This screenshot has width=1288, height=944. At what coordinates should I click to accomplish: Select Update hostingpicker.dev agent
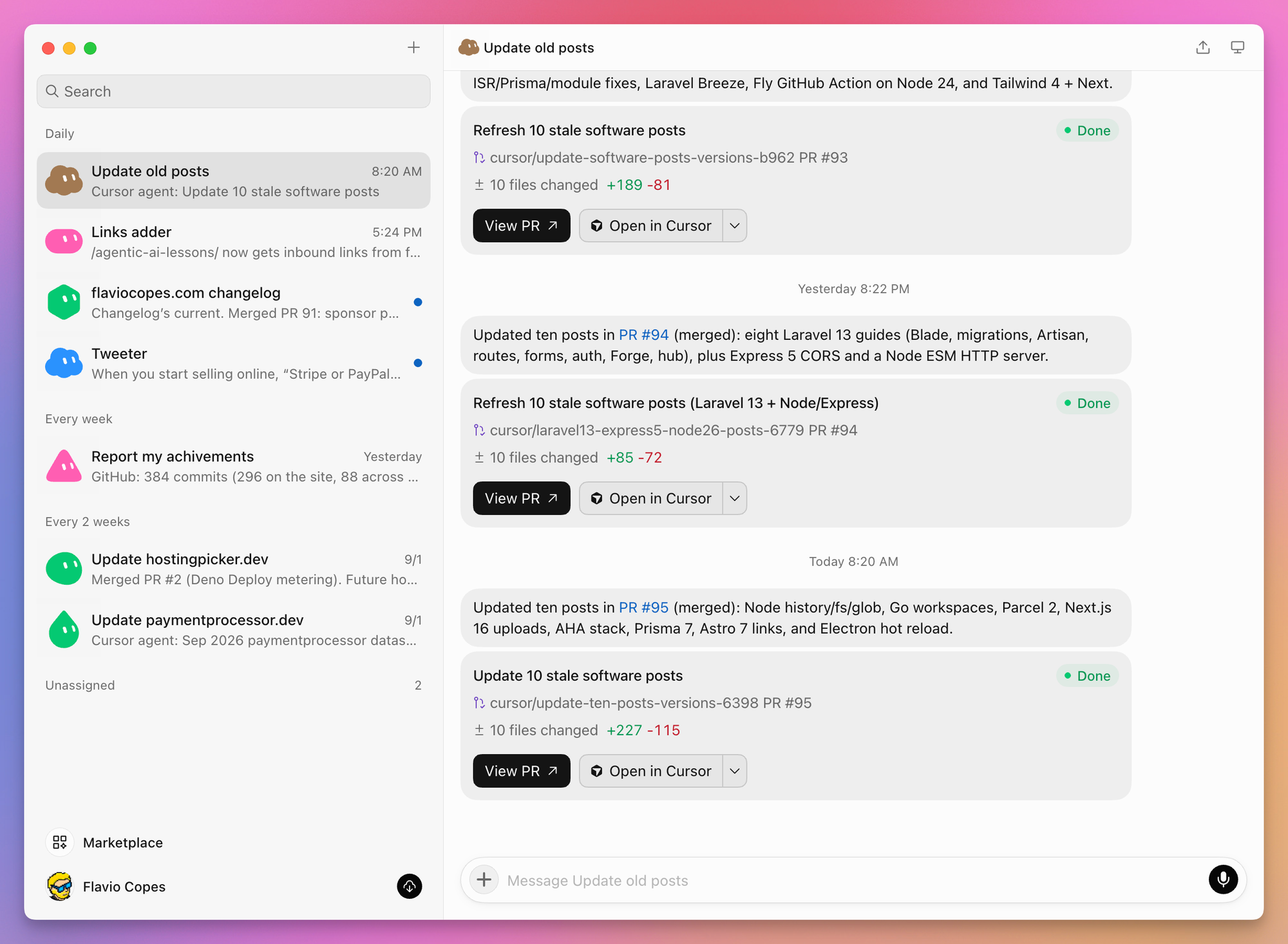[x=233, y=569]
